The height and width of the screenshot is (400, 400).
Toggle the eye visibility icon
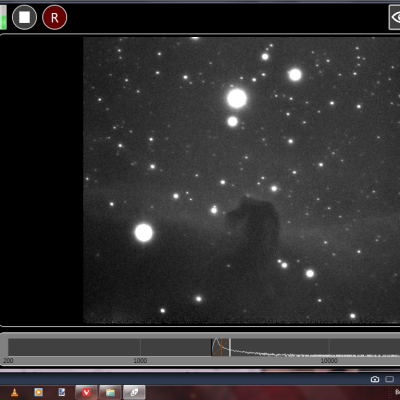coord(395,17)
